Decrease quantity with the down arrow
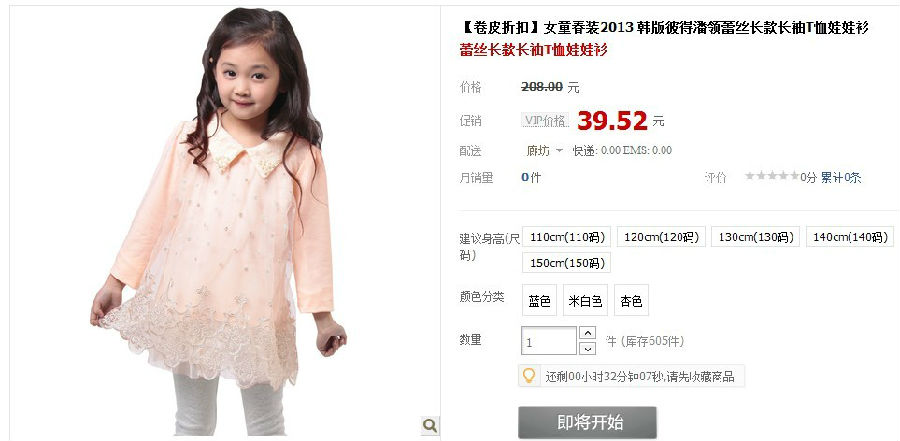This screenshot has height=441, width=900. [x=587, y=348]
